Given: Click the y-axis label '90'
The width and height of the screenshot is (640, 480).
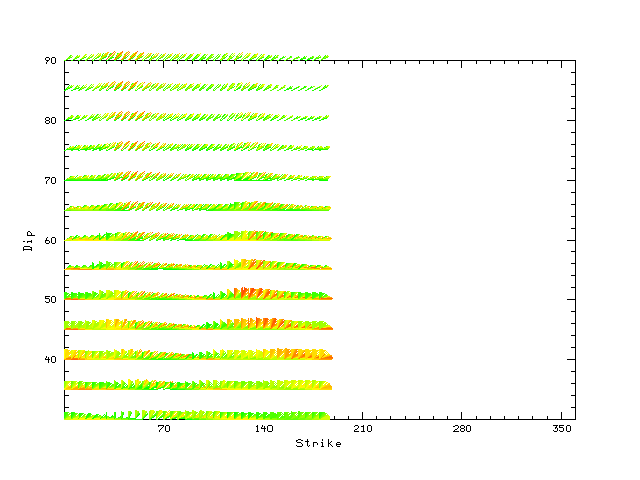Looking at the screenshot, I should click(50, 61).
